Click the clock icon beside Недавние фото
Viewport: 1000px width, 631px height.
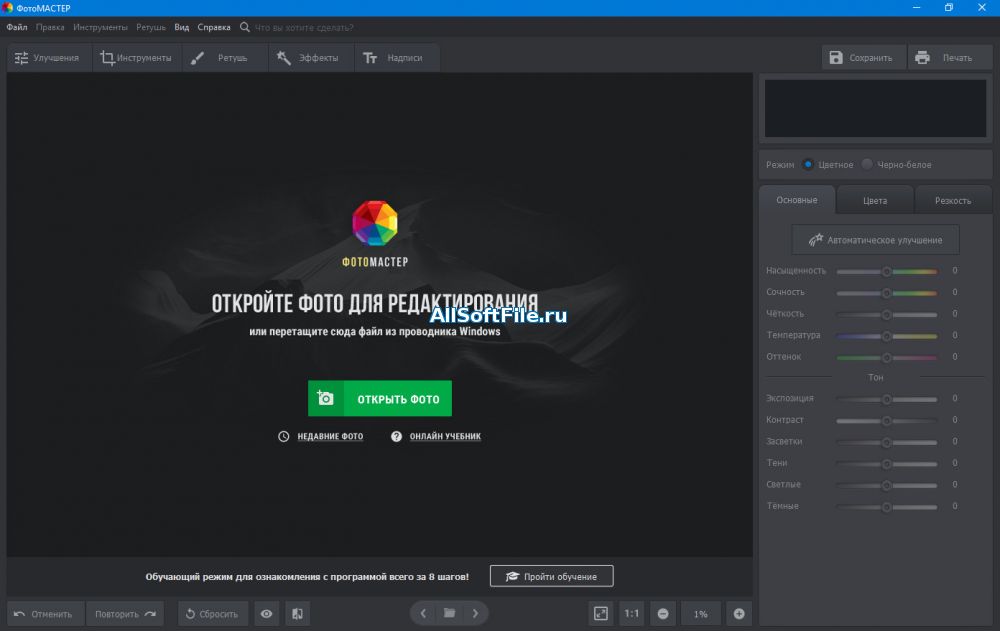pos(284,436)
